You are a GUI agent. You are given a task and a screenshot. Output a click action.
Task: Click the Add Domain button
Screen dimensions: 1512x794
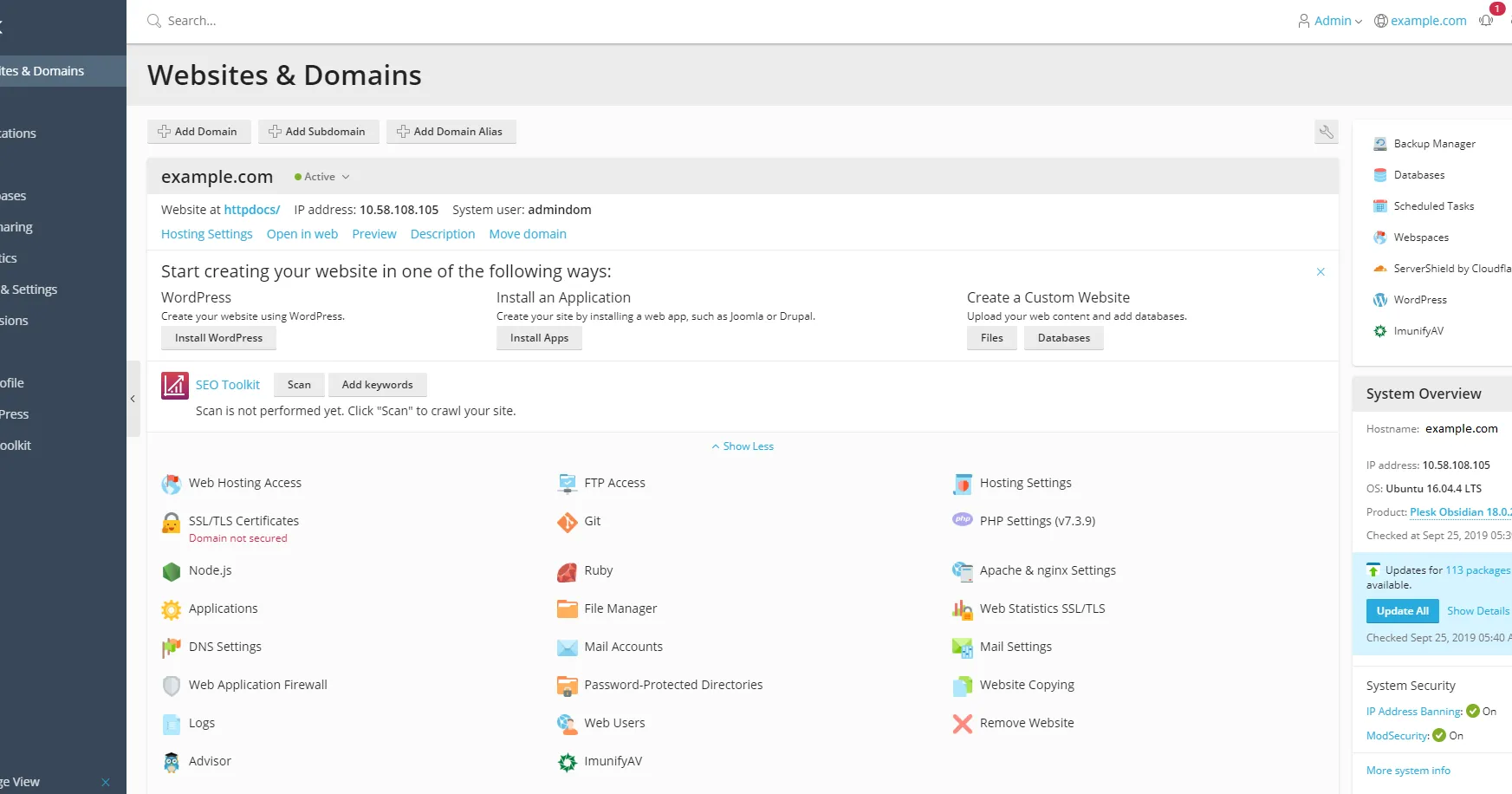pos(198,132)
